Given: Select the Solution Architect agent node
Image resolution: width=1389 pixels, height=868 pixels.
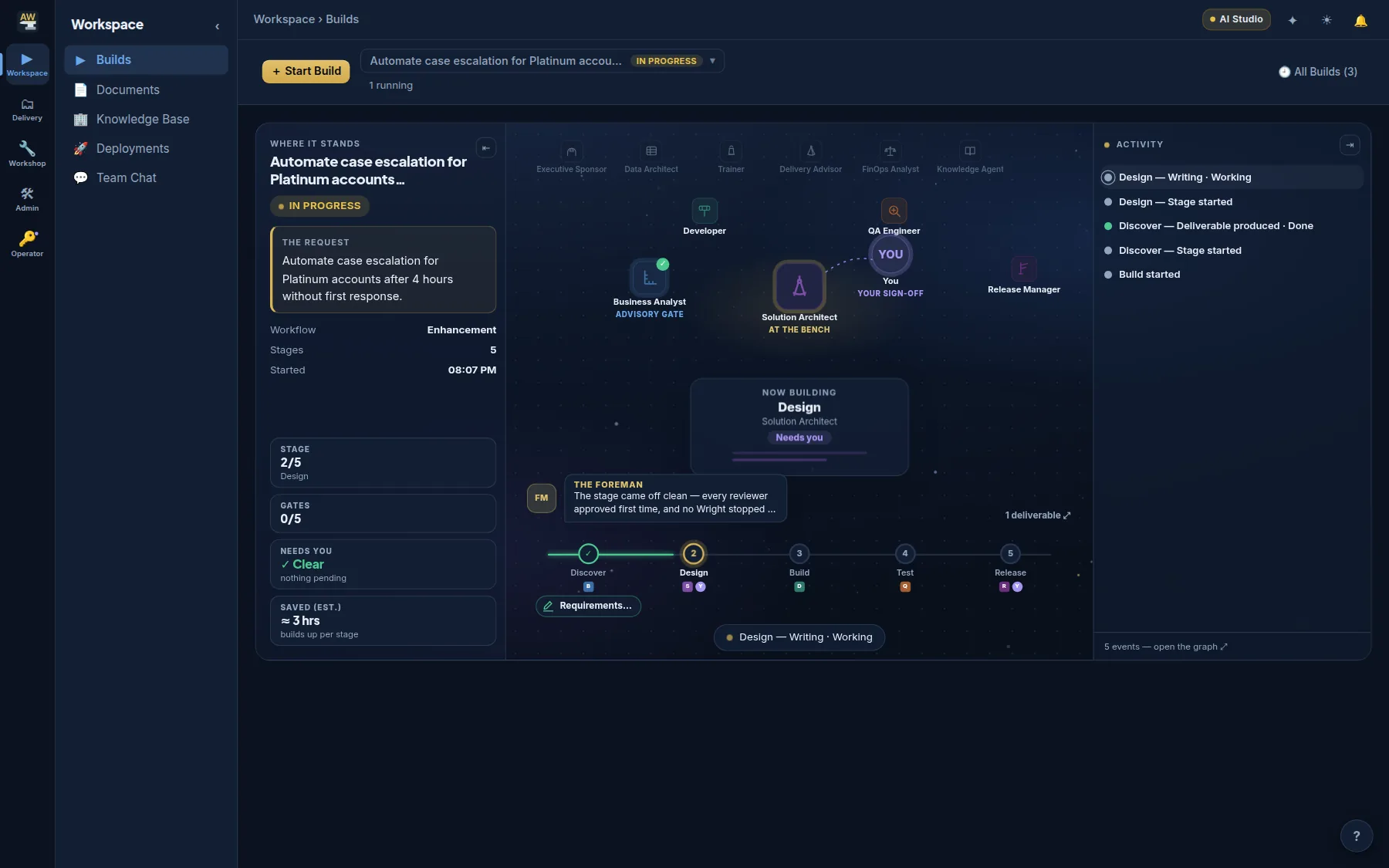Looking at the screenshot, I should click(x=799, y=286).
